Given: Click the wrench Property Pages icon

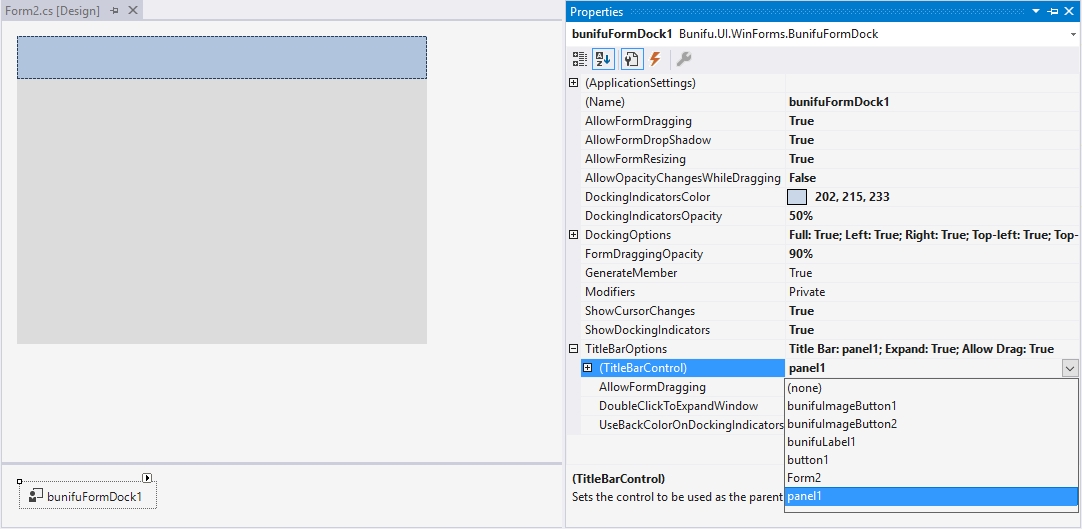Looking at the screenshot, I should pos(684,60).
